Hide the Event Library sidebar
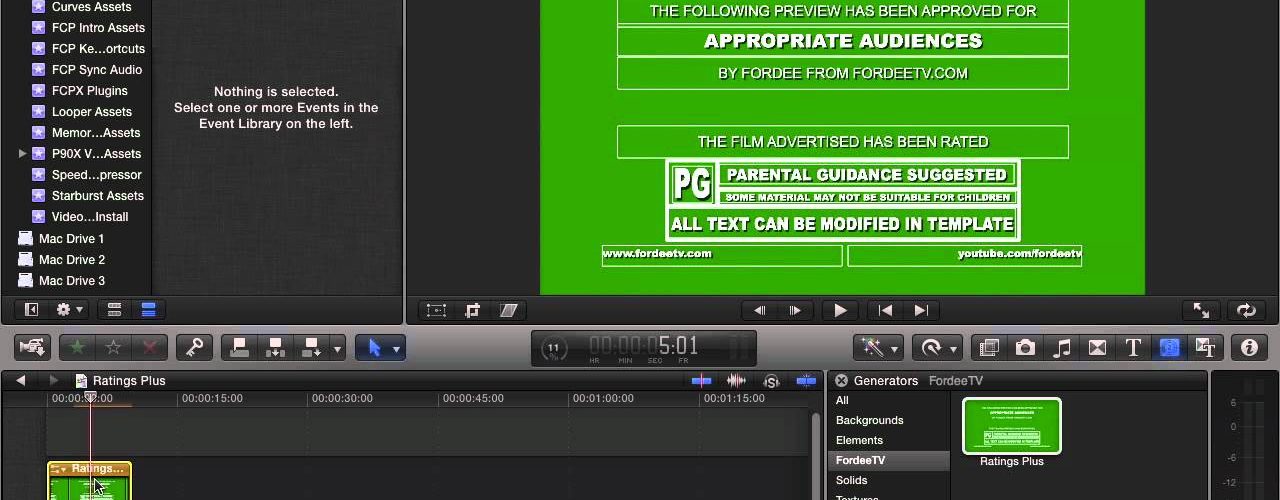 [31, 310]
